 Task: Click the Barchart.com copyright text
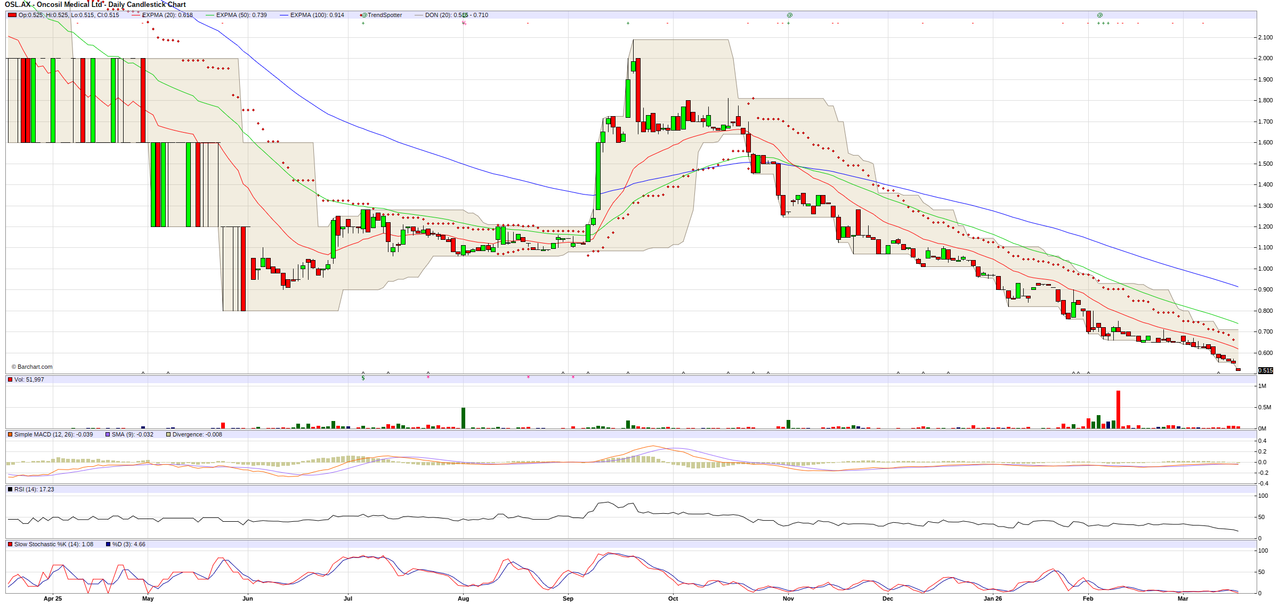[32, 367]
